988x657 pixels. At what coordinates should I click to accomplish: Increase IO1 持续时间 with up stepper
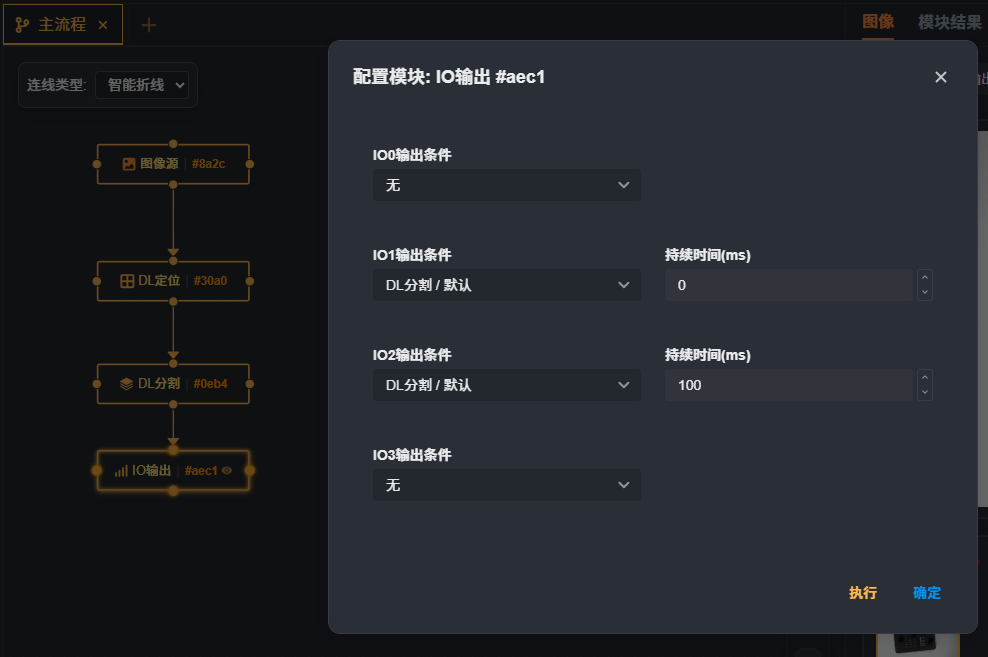925,278
